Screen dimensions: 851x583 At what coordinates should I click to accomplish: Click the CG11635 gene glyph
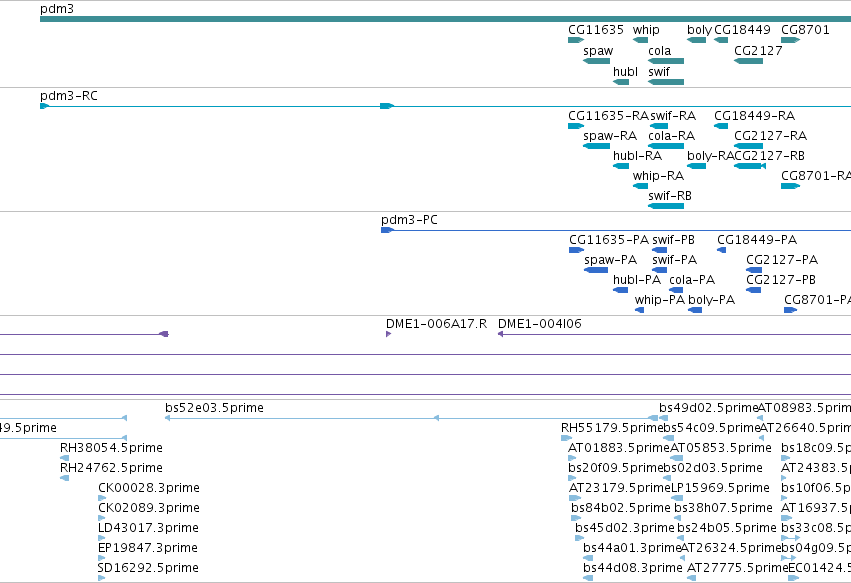(x=576, y=40)
